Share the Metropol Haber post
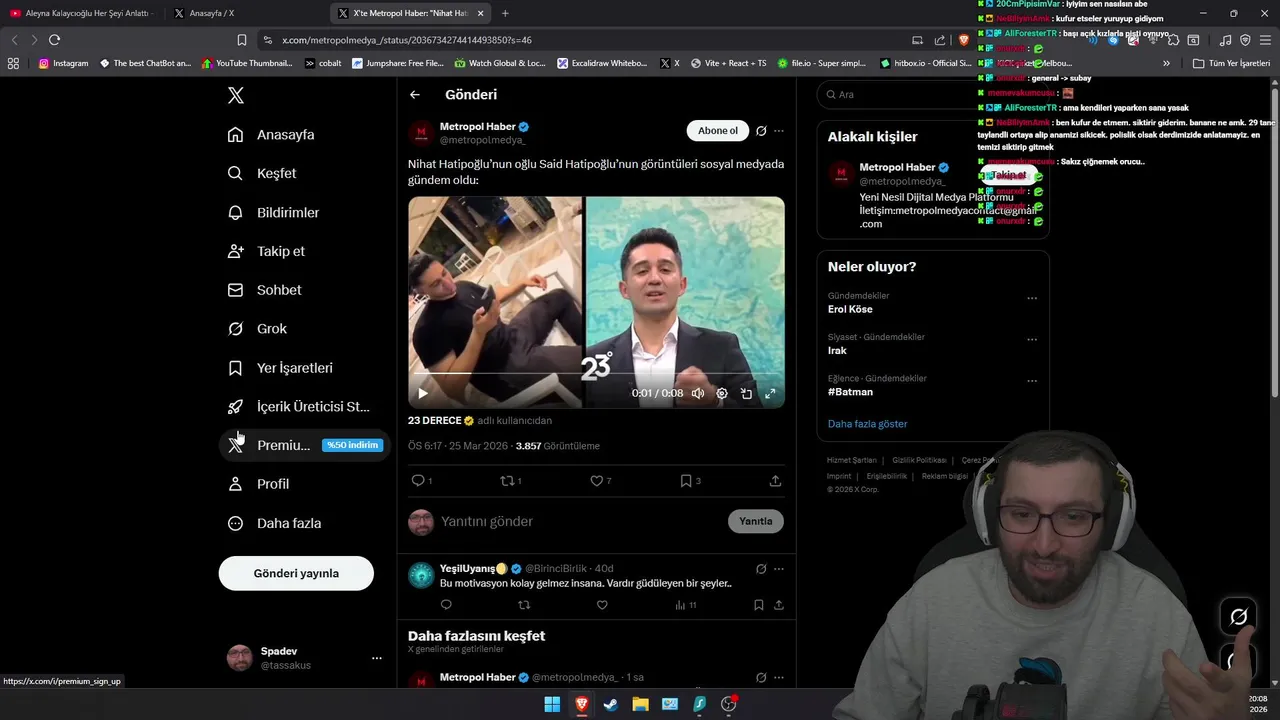Image resolution: width=1280 pixels, height=720 pixels. (775, 481)
